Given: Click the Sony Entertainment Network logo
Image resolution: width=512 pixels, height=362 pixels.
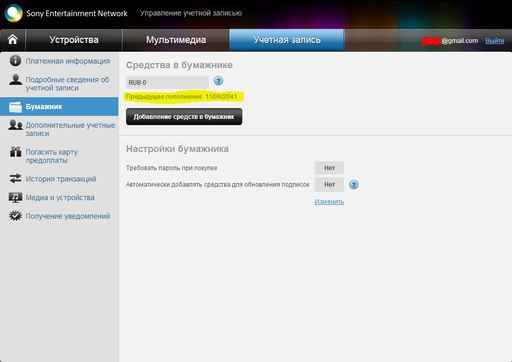Looking at the screenshot, I should pyautogui.click(x=13, y=13).
